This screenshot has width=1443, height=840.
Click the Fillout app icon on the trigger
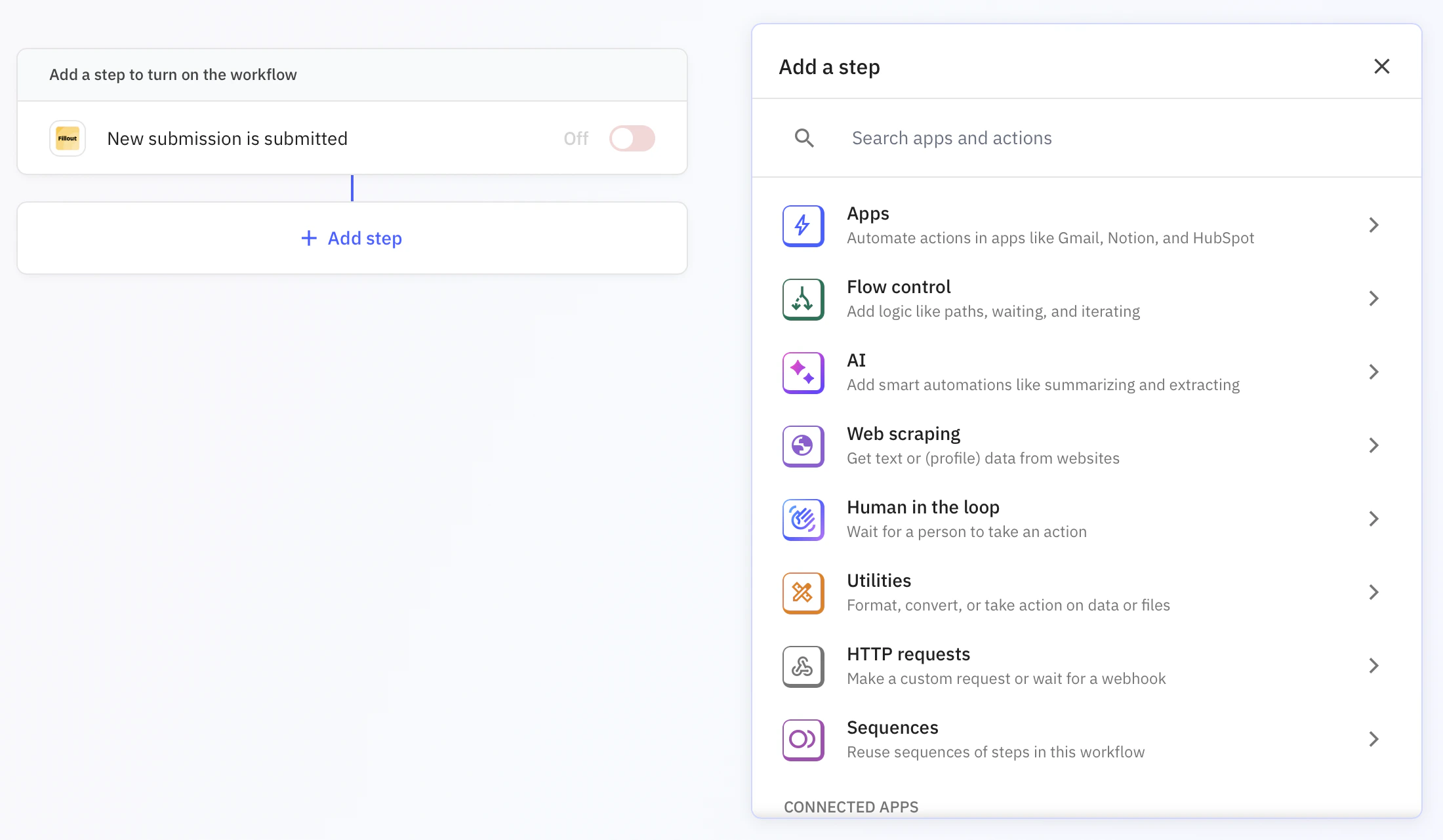click(x=67, y=138)
